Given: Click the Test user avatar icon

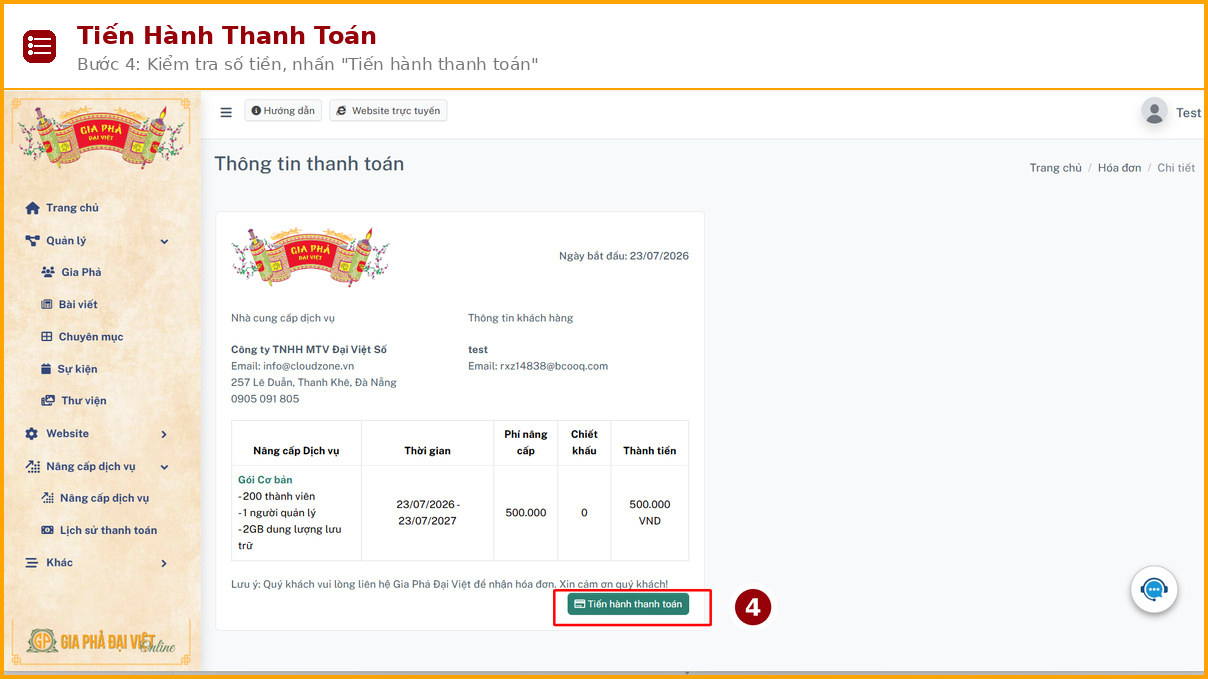Looking at the screenshot, I should click(1154, 112).
